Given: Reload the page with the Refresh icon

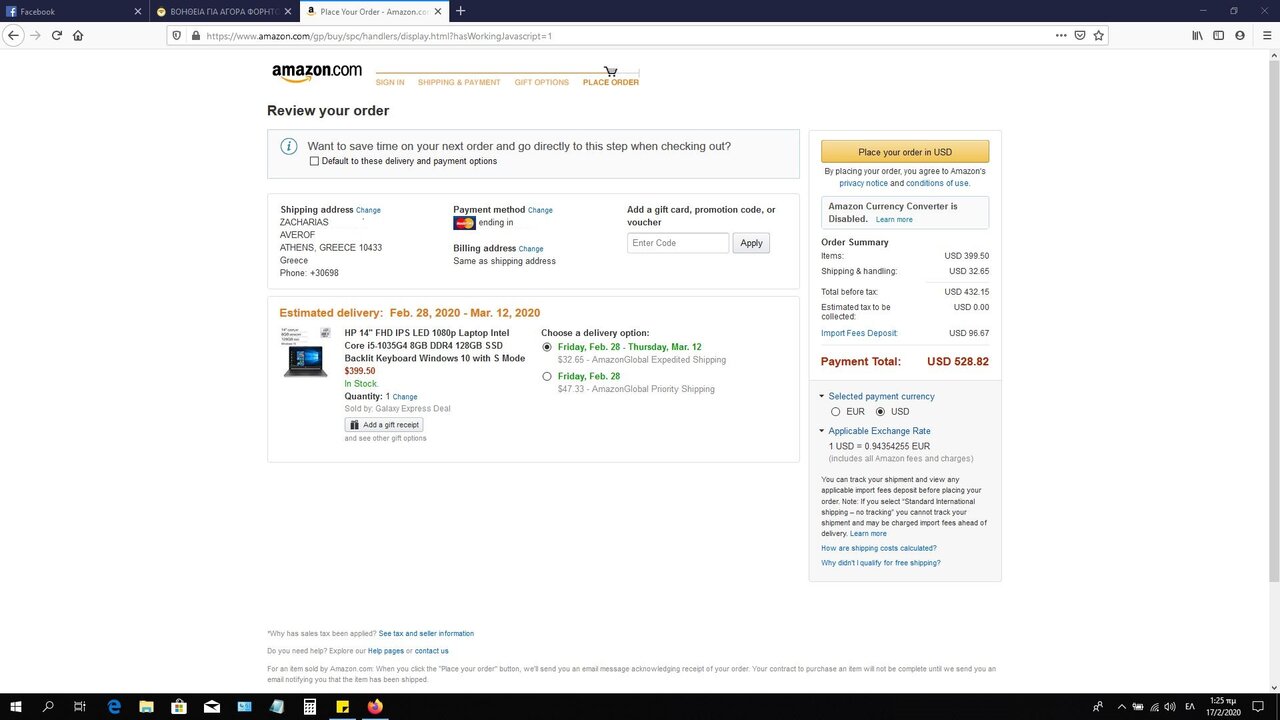Looking at the screenshot, I should 57,35.
